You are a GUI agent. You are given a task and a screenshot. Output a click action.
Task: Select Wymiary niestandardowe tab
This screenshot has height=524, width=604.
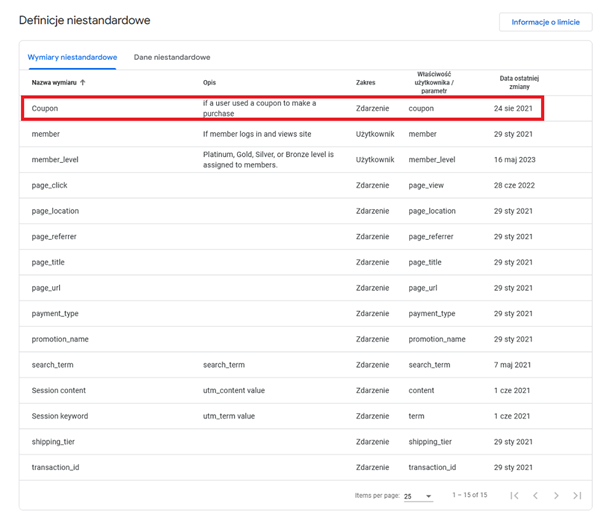coord(72,58)
